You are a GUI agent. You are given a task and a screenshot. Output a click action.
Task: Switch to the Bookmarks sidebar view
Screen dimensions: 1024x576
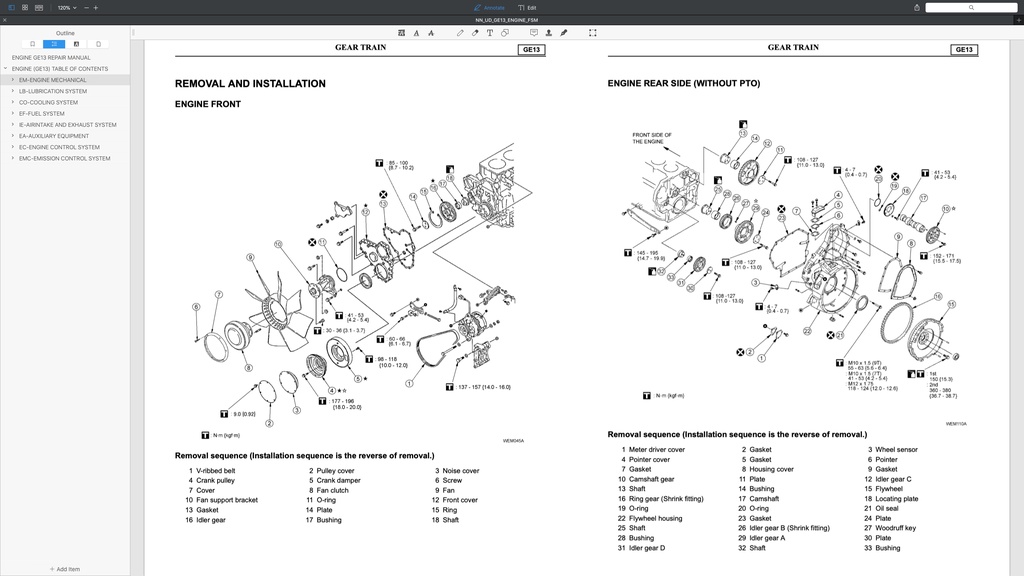coord(33,44)
